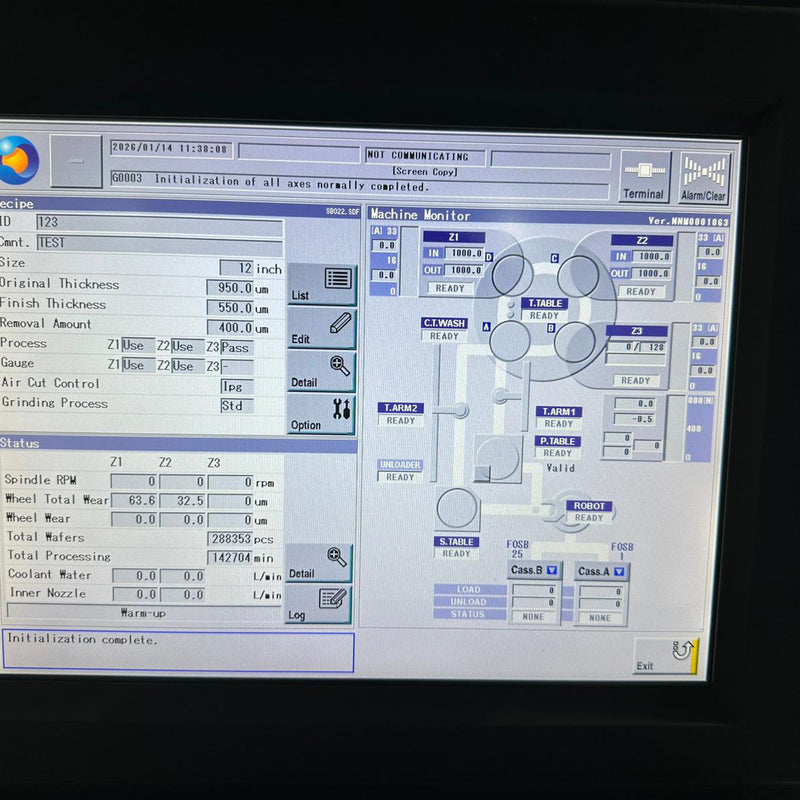800x800 pixels.
Task: Click the Warm-up status bar
Action: coord(143,613)
